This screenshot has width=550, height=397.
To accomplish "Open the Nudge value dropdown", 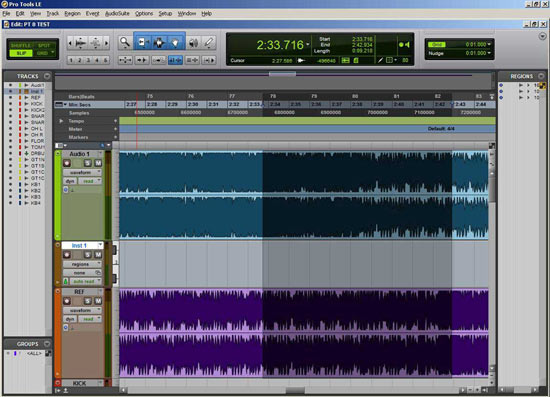I will (x=489, y=53).
